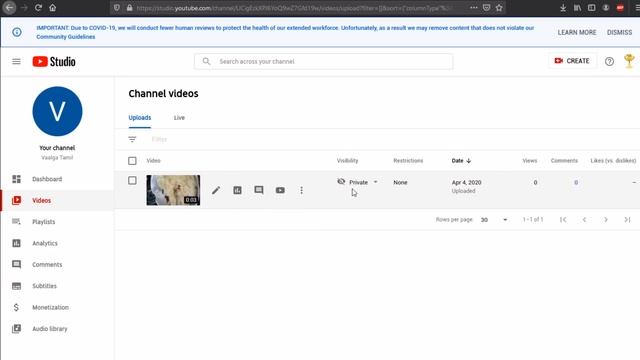The image size is (640, 360).
Task: Sort by Date column header
Action: tap(461, 160)
